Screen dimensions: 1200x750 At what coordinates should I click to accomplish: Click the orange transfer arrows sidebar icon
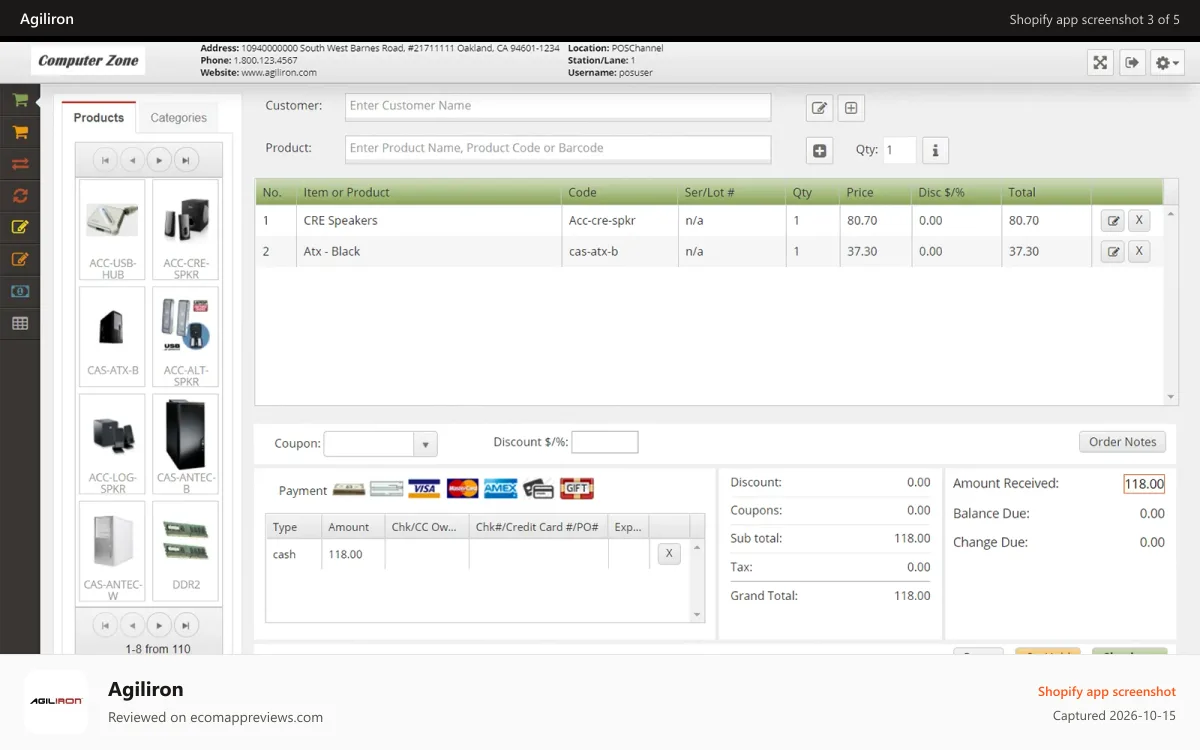pos(20,164)
